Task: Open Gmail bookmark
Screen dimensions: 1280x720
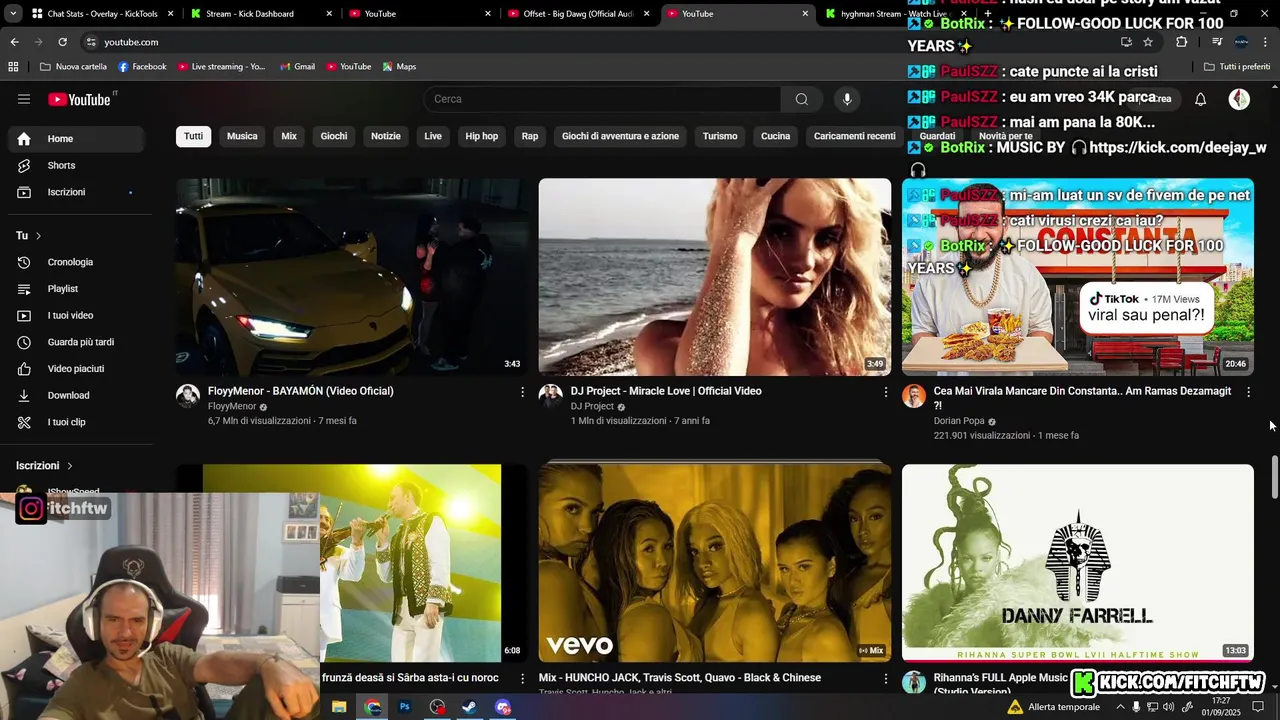Action: point(298,67)
